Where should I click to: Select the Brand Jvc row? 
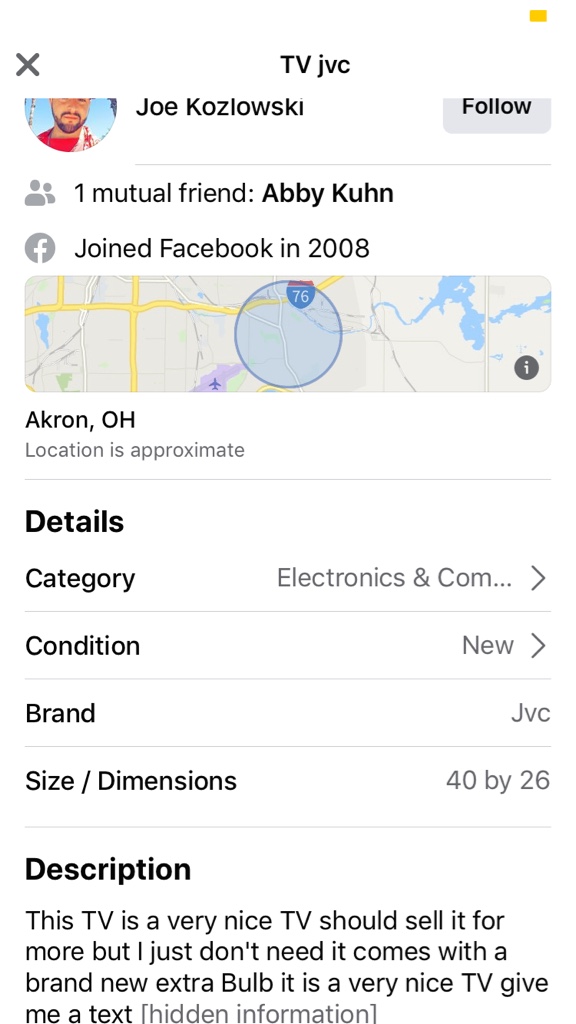(x=288, y=713)
